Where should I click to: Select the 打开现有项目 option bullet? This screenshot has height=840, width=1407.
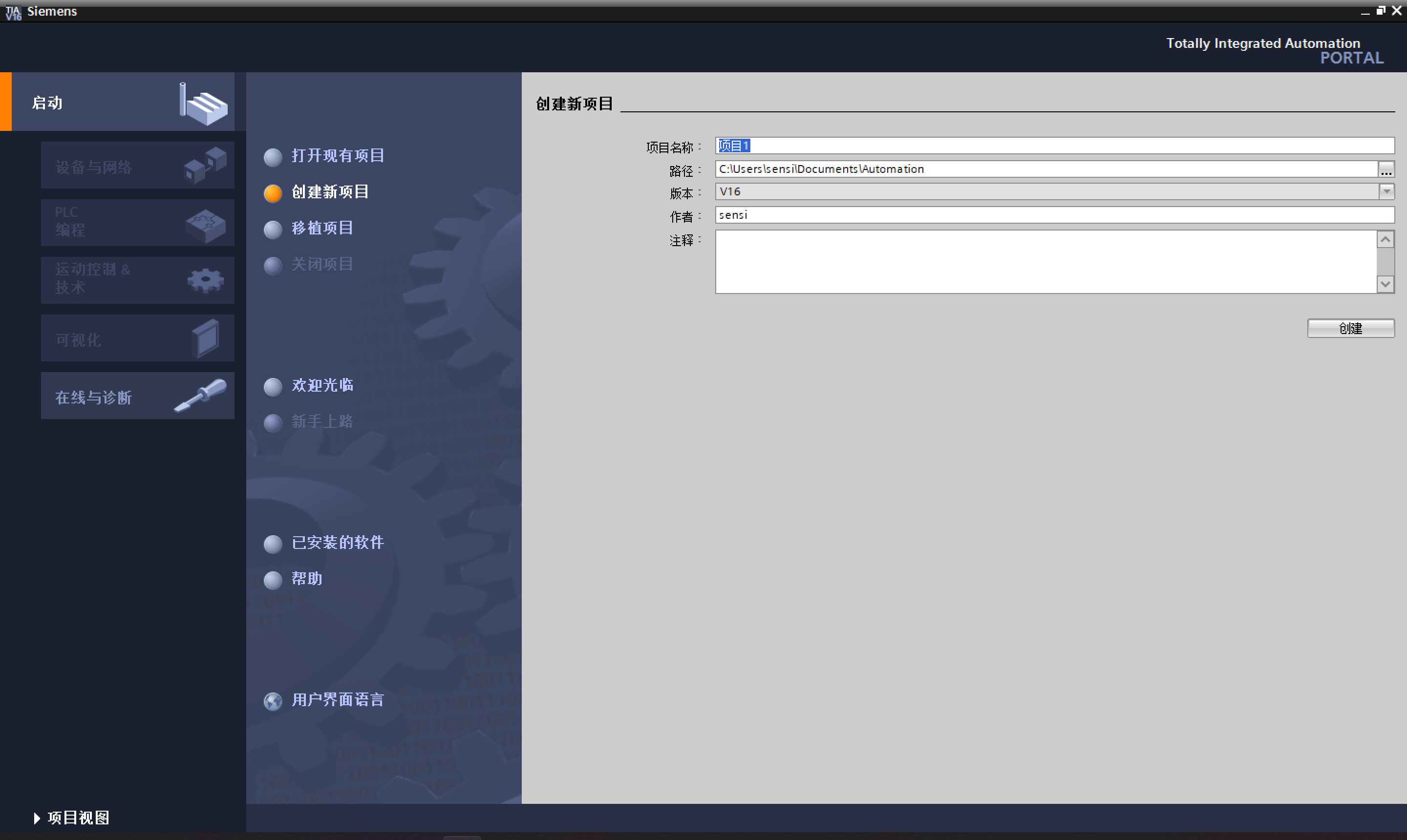point(273,157)
